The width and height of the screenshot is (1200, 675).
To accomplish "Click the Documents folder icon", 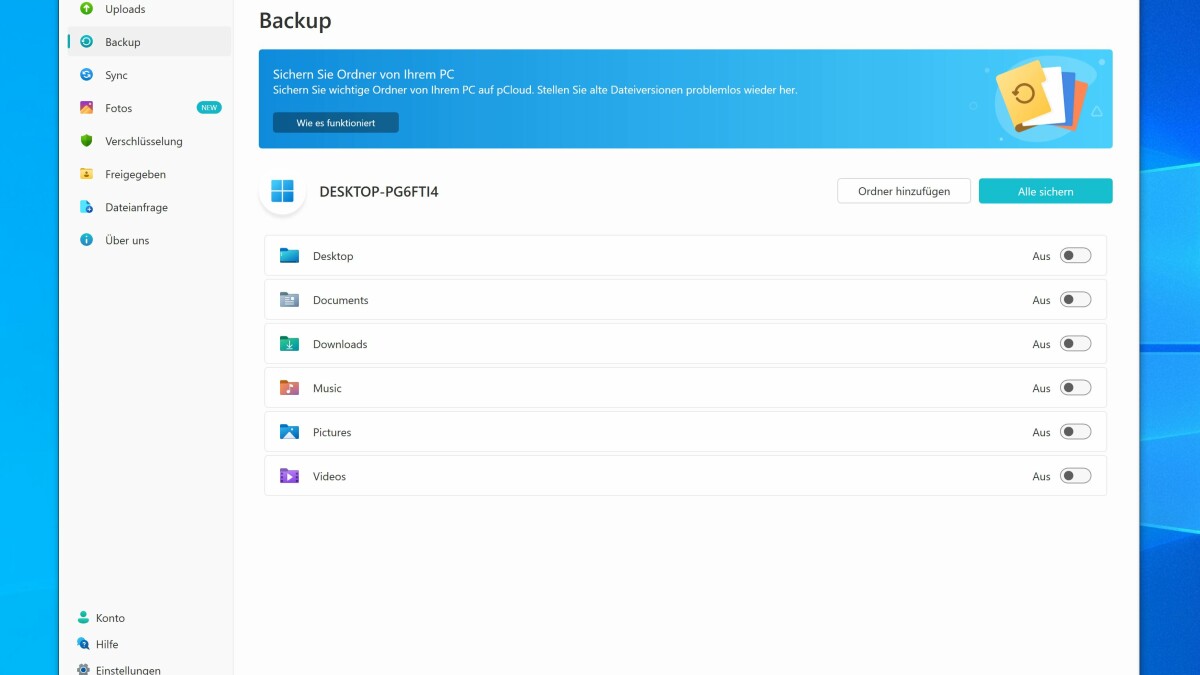I will pos(289,300).
